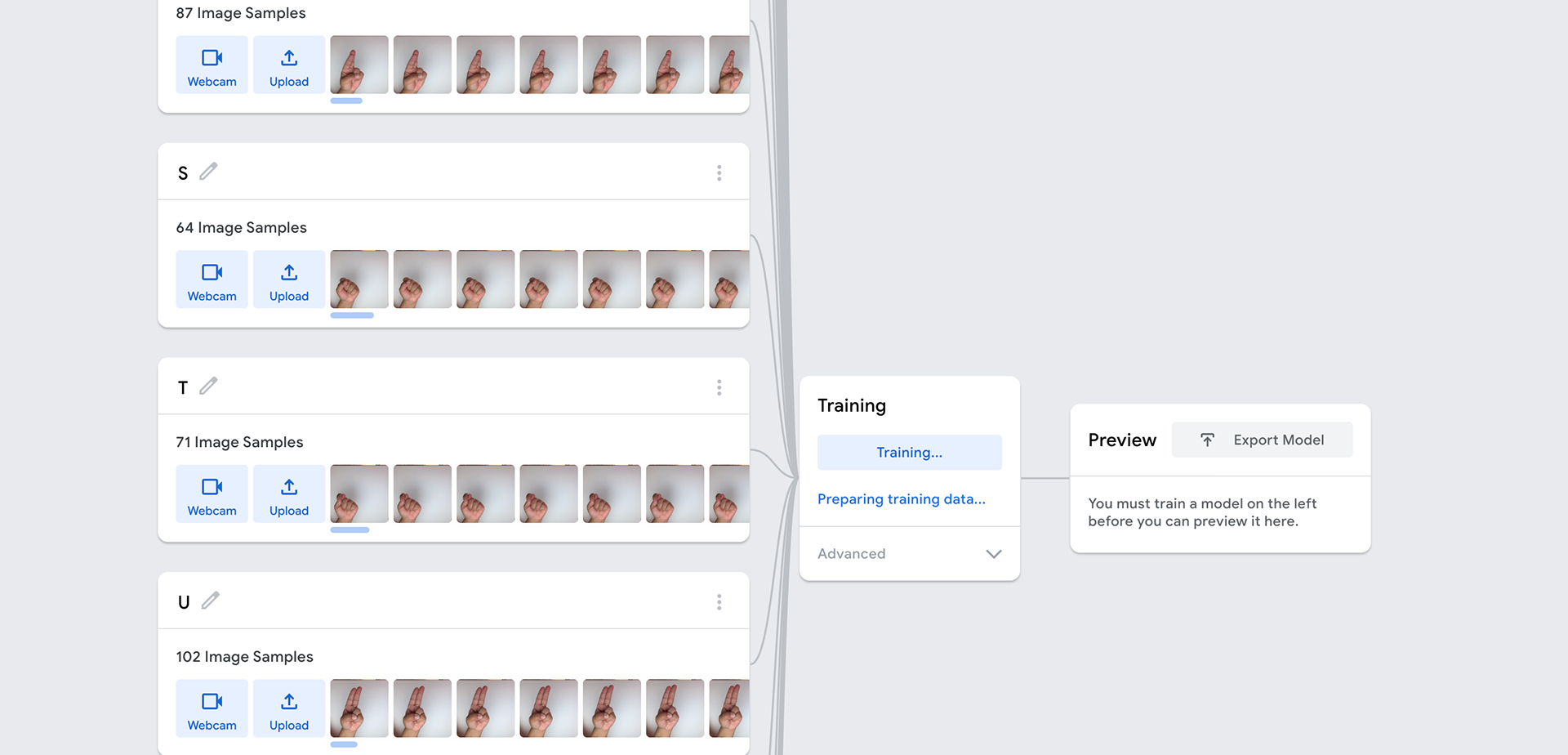The image size is (1568, 755).
Task: Click the class name 'S'
Action: click(x=183, y=173)
